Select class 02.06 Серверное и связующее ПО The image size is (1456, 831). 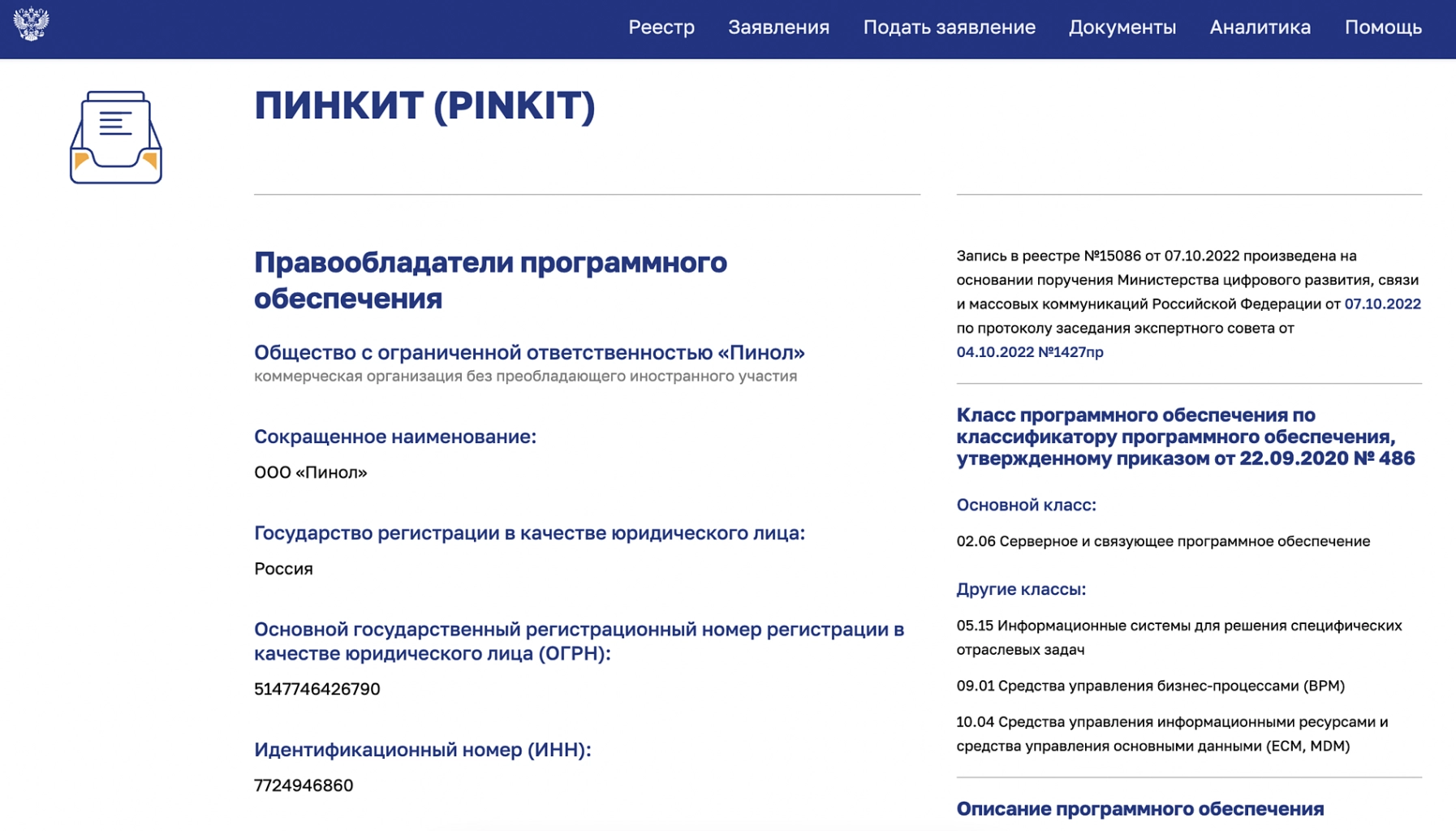click(1163, 540)
